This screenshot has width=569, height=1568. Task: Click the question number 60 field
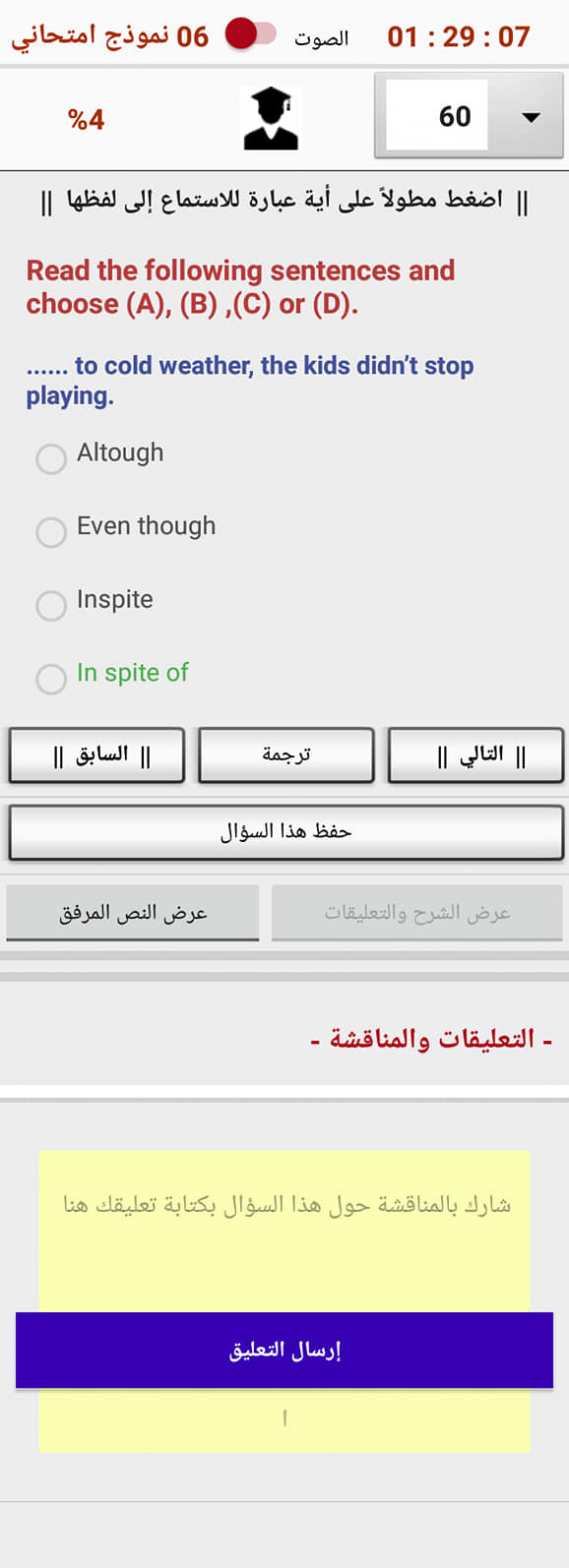point(437,116)
